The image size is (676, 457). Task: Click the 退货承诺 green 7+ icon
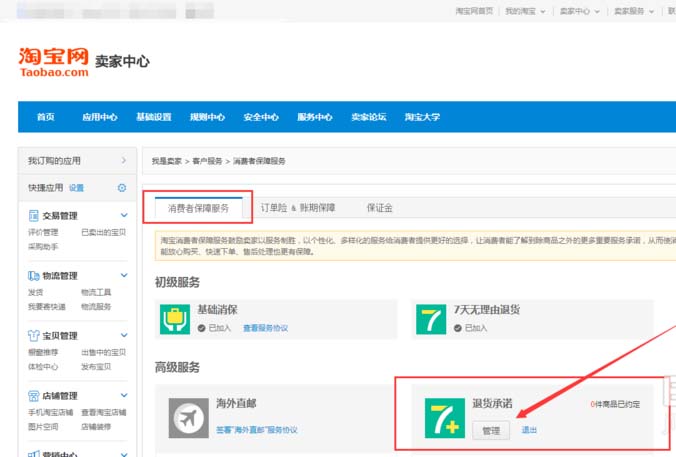click(444, 418)
